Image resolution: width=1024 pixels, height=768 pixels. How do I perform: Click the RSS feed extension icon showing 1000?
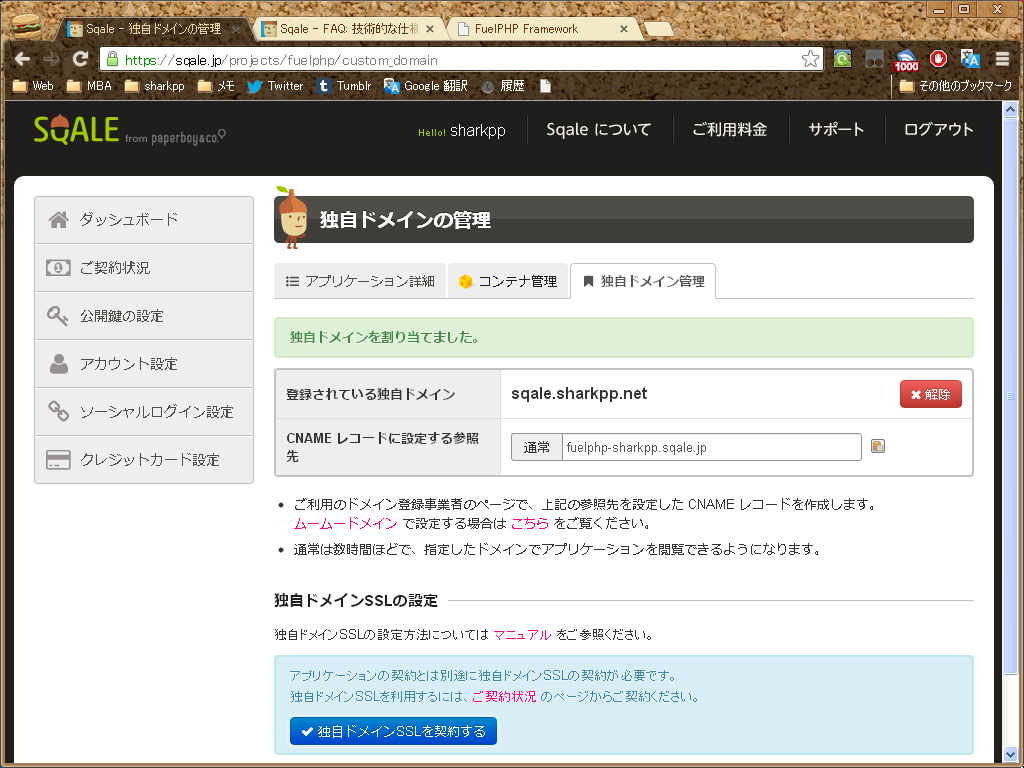point(906,60)
